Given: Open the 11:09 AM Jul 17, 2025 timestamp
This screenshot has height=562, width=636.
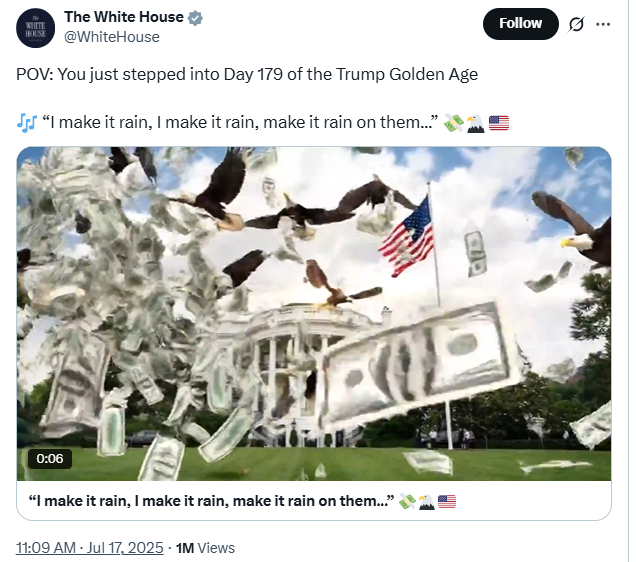Looking at the screenshot, I should coord(90,548).
